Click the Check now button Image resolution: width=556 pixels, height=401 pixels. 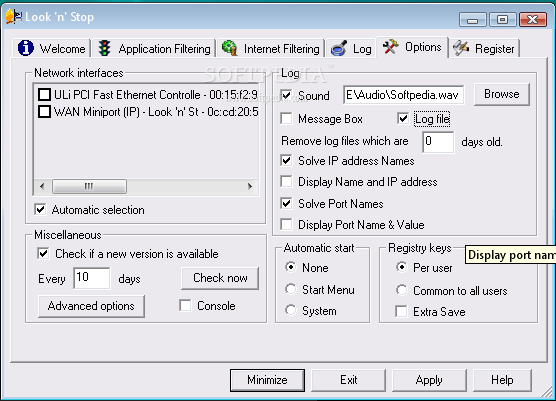(220, 278)
